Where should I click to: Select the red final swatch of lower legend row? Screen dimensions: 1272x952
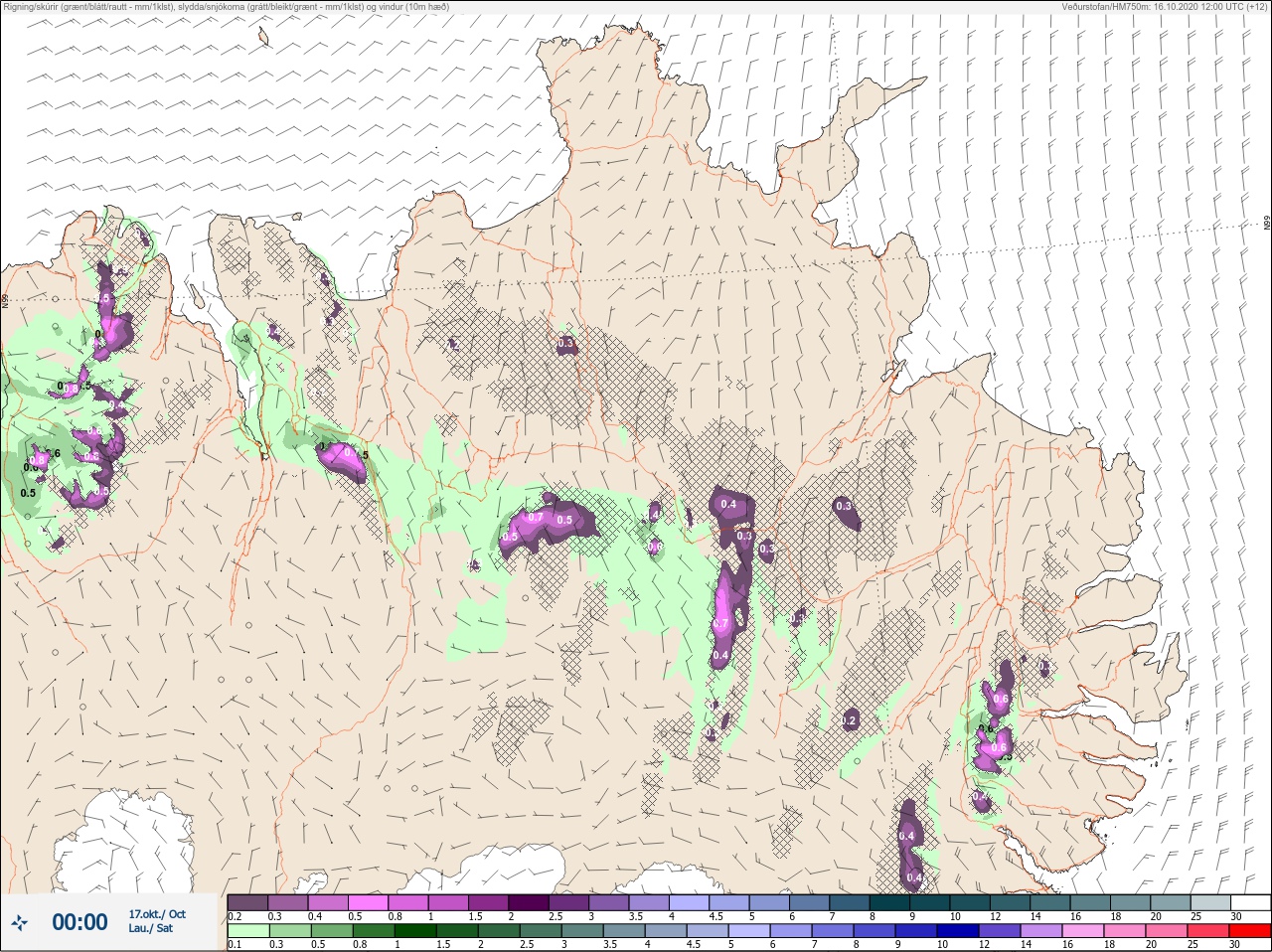(x=1250, y=931)
